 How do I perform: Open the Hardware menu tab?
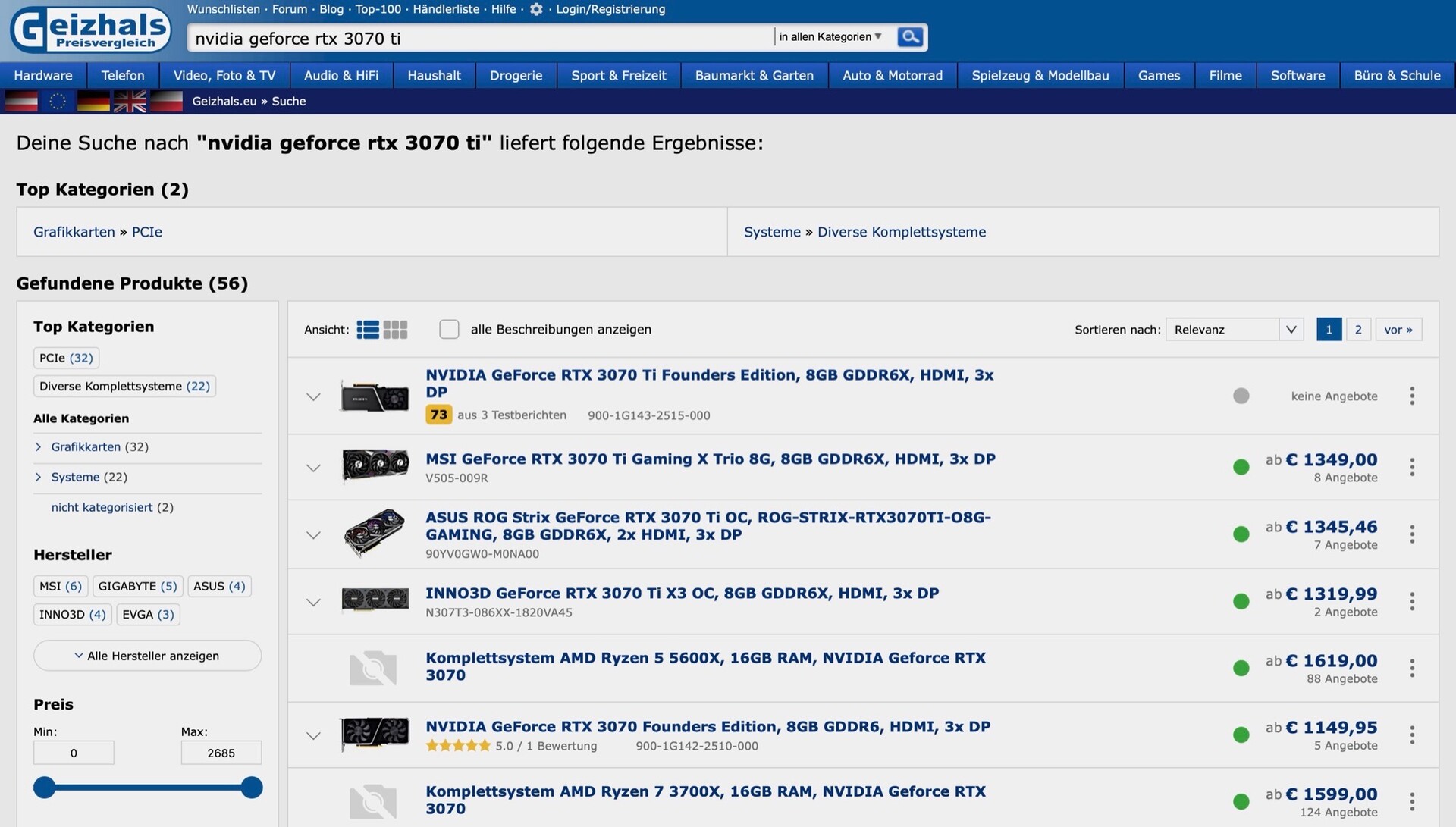43,76
